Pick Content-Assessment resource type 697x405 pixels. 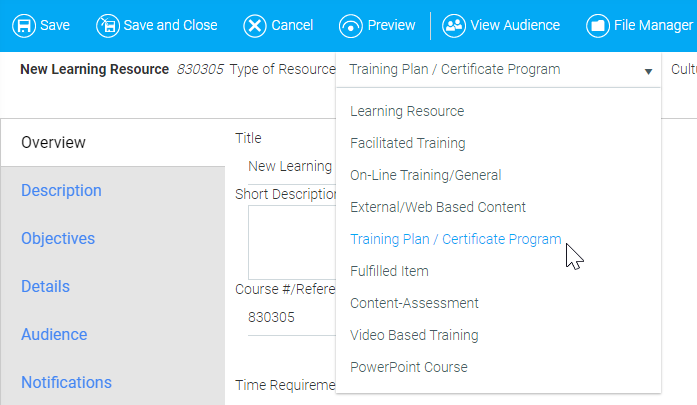pyautogui.click(x=414, y=303)
